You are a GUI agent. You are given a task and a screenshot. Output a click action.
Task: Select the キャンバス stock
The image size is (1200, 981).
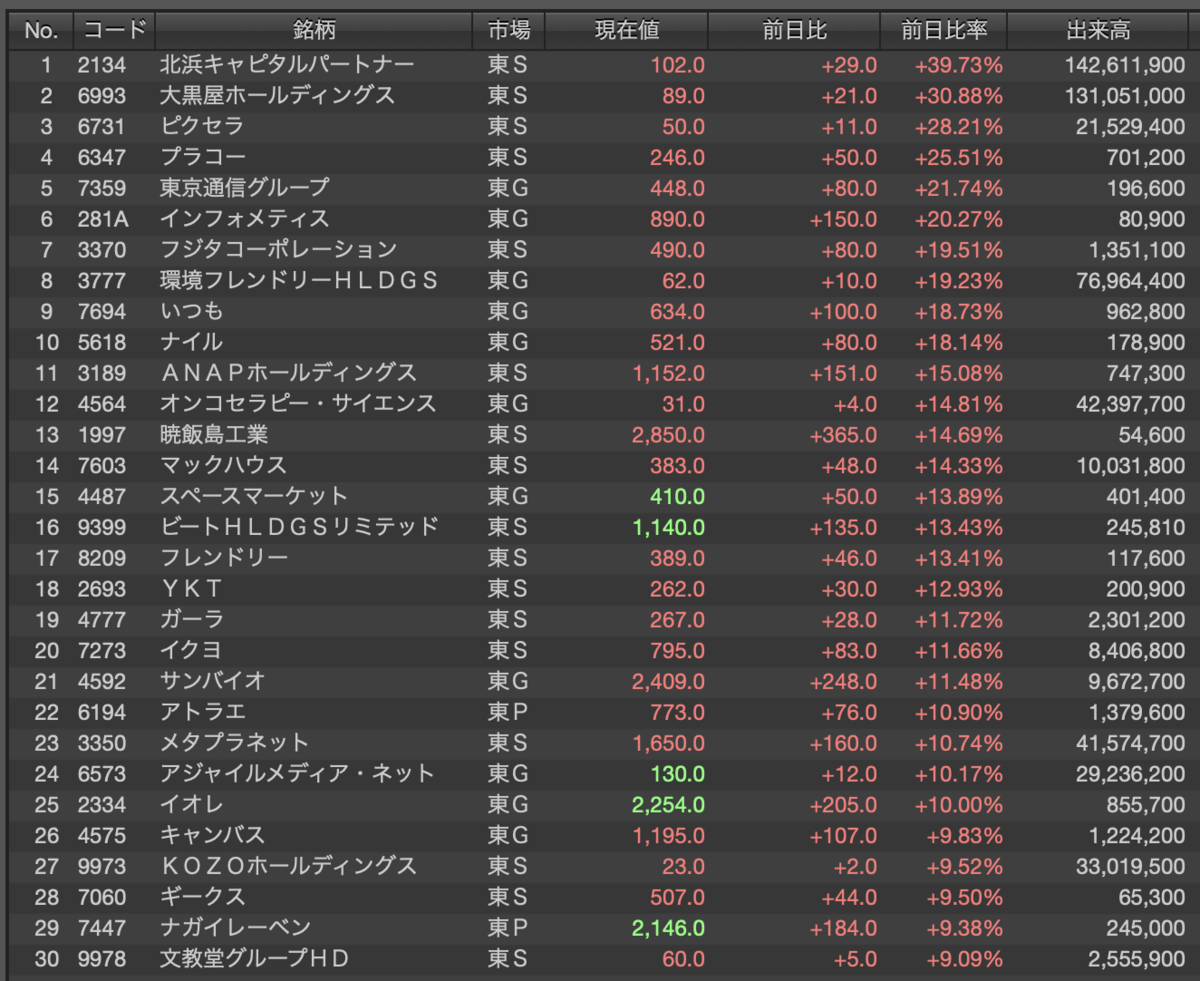213,835
